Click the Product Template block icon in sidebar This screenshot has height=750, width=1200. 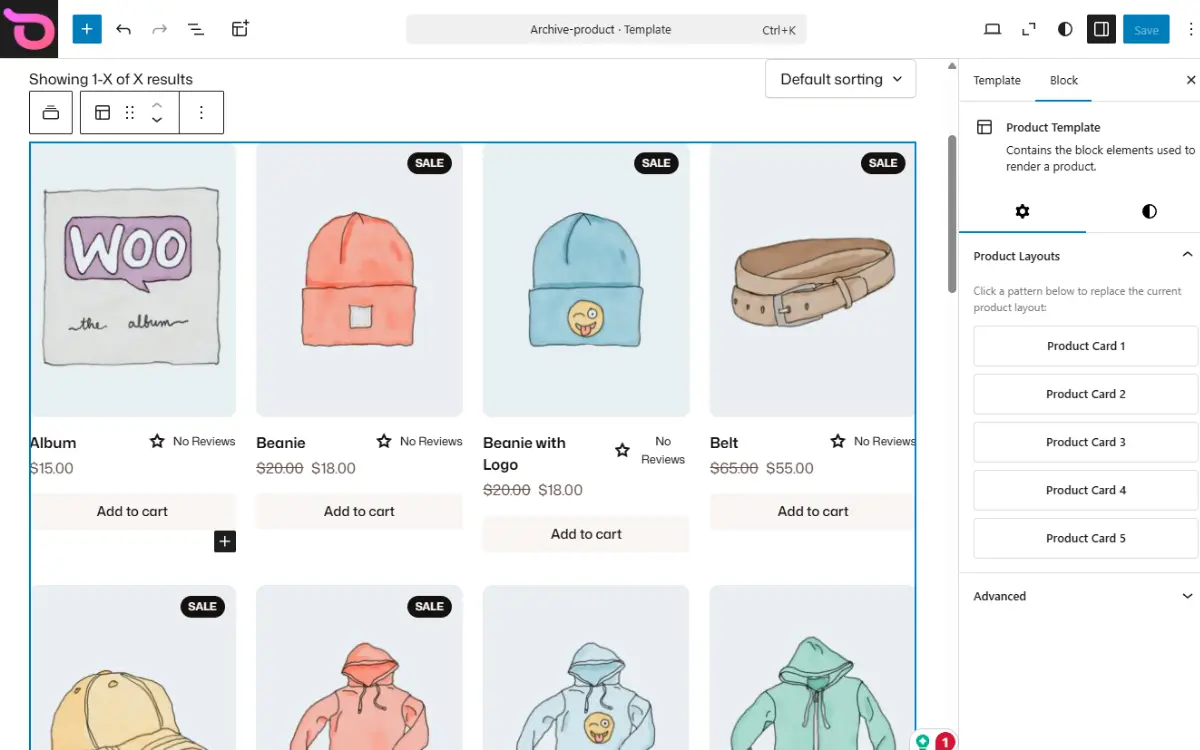[985, 127]
